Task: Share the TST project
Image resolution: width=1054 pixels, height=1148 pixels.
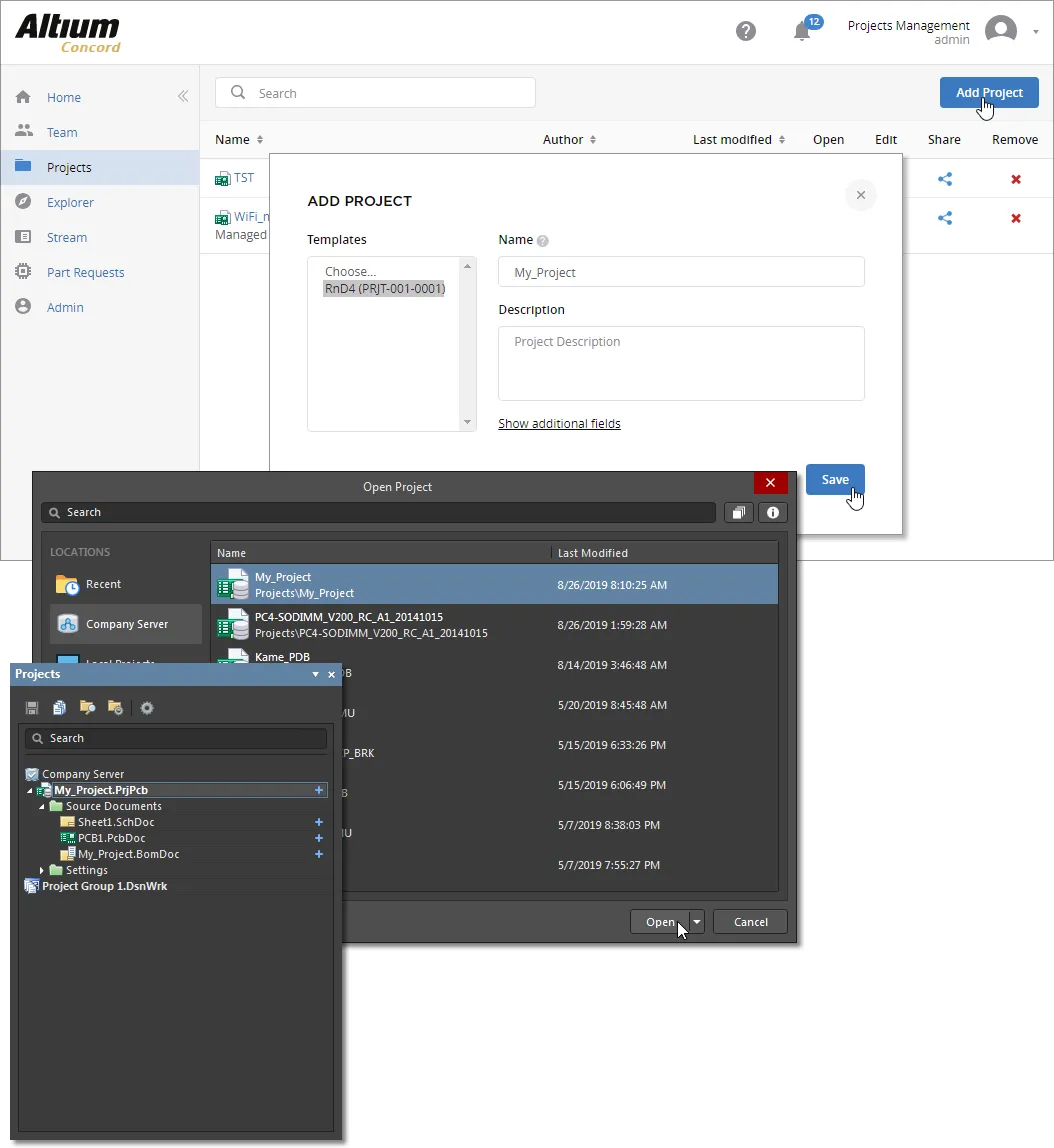Action: coord(945,179)
